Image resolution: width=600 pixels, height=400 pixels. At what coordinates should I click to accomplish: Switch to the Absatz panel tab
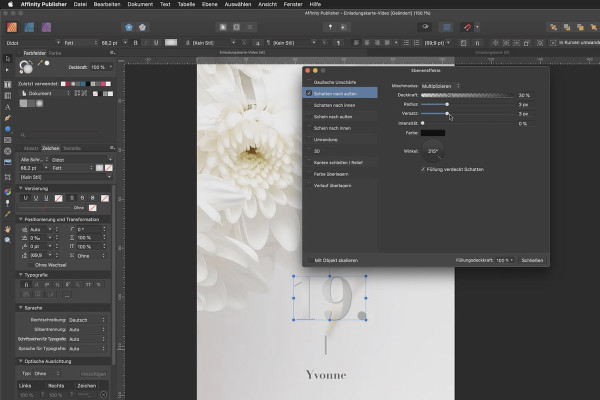(31, 148)
